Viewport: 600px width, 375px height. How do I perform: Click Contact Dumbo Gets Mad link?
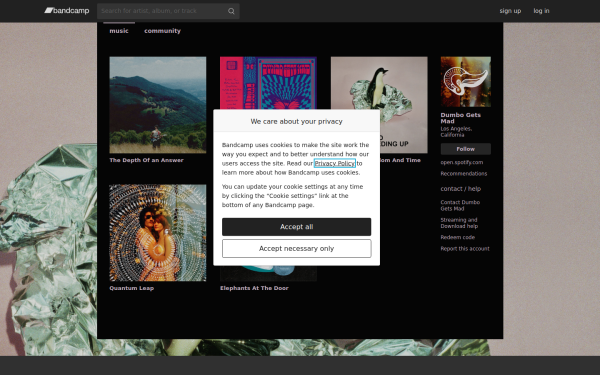(x=460, y=205)
